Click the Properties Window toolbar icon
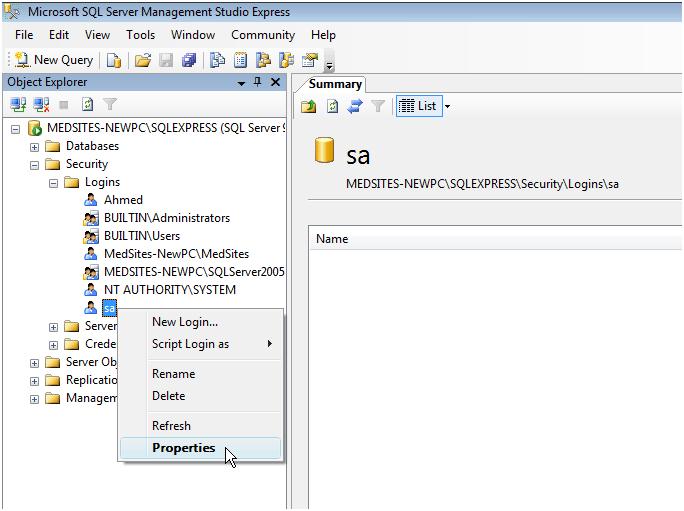This screenshot has height=511, width=684. (x=310, y=60)
